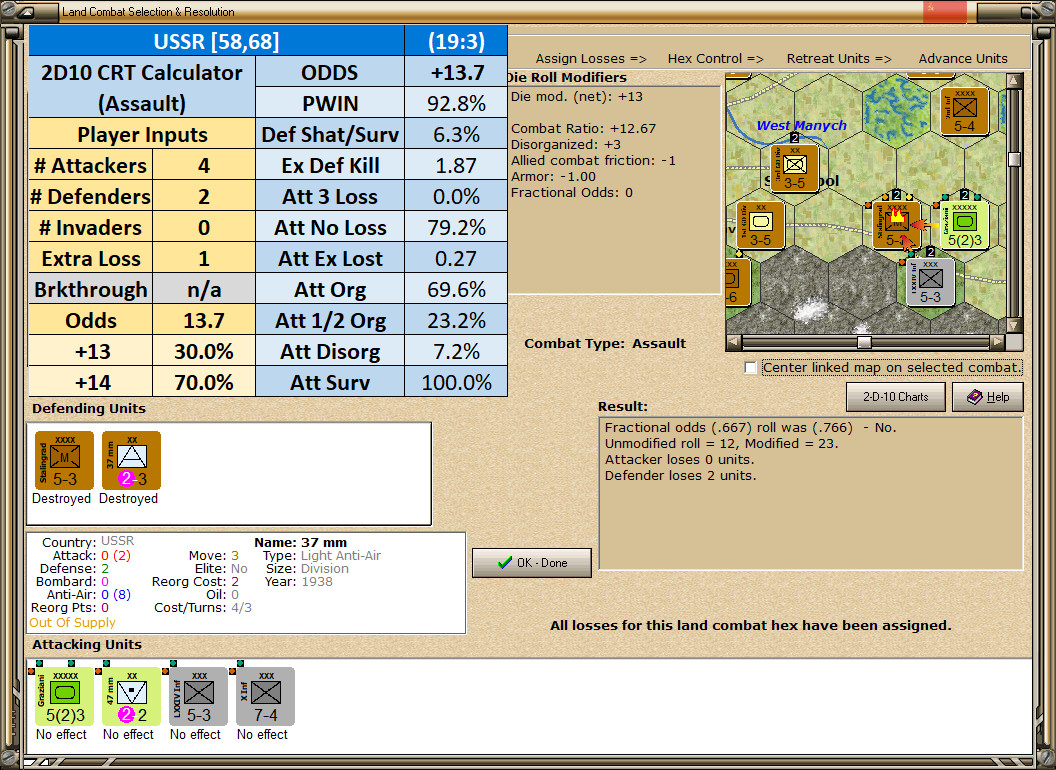Viewport: 1056px width, 770px height.
Task: Click the 3-5 unit near West Manych
Action: pos(794,168)
